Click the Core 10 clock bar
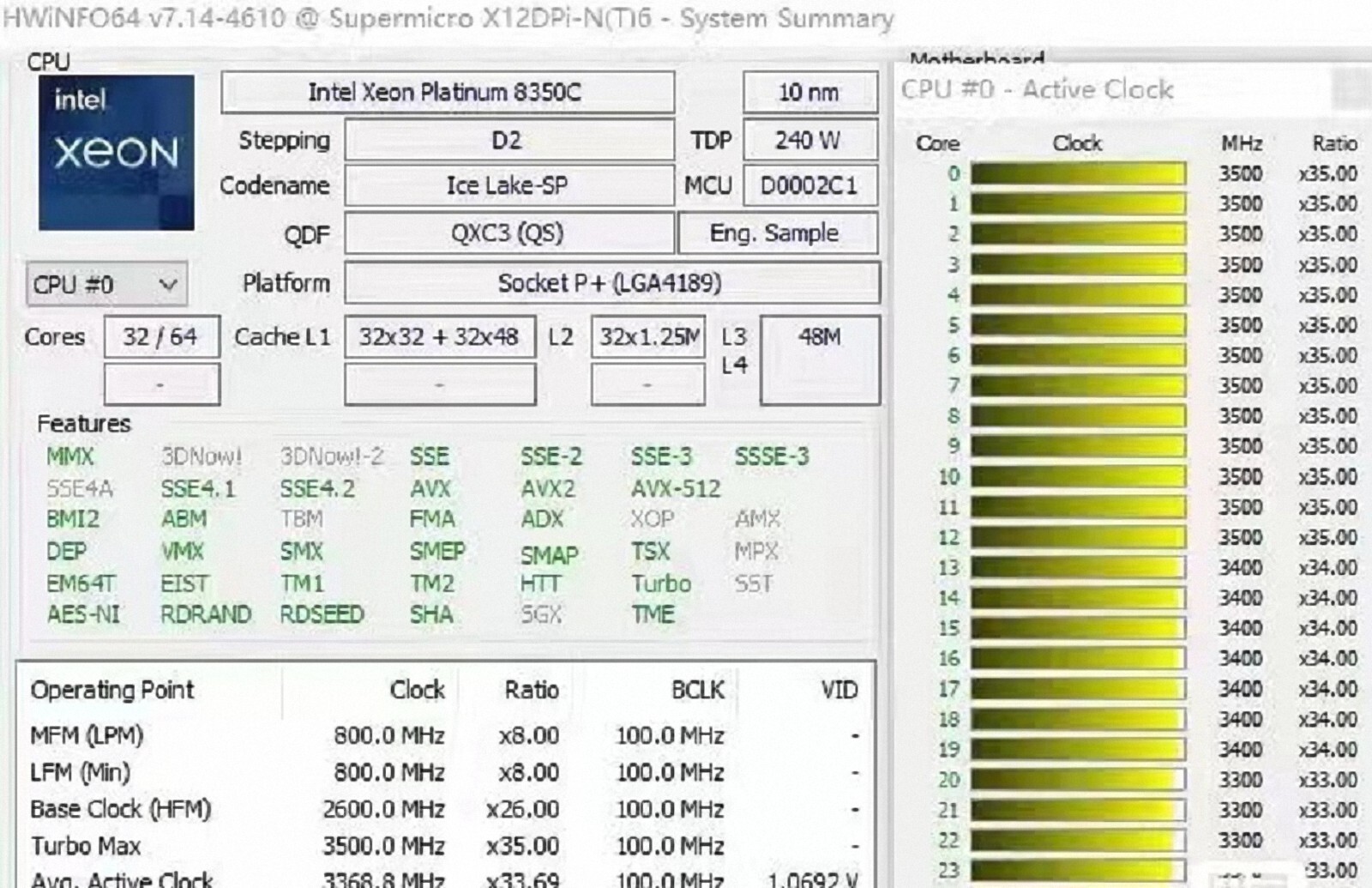The width and height of the screenshot is (1372, 888). (1079, 477)
